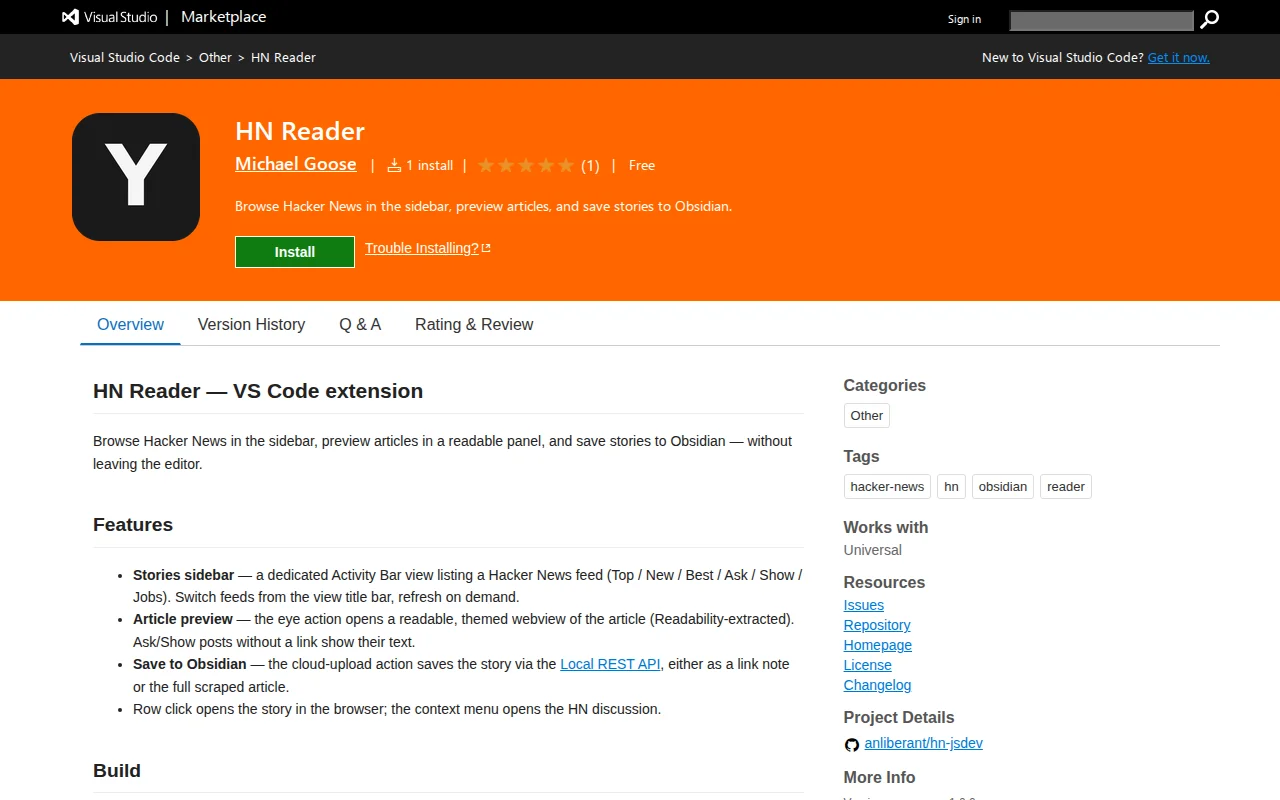
Task: Open the License resource link
Action: point(868,665)
